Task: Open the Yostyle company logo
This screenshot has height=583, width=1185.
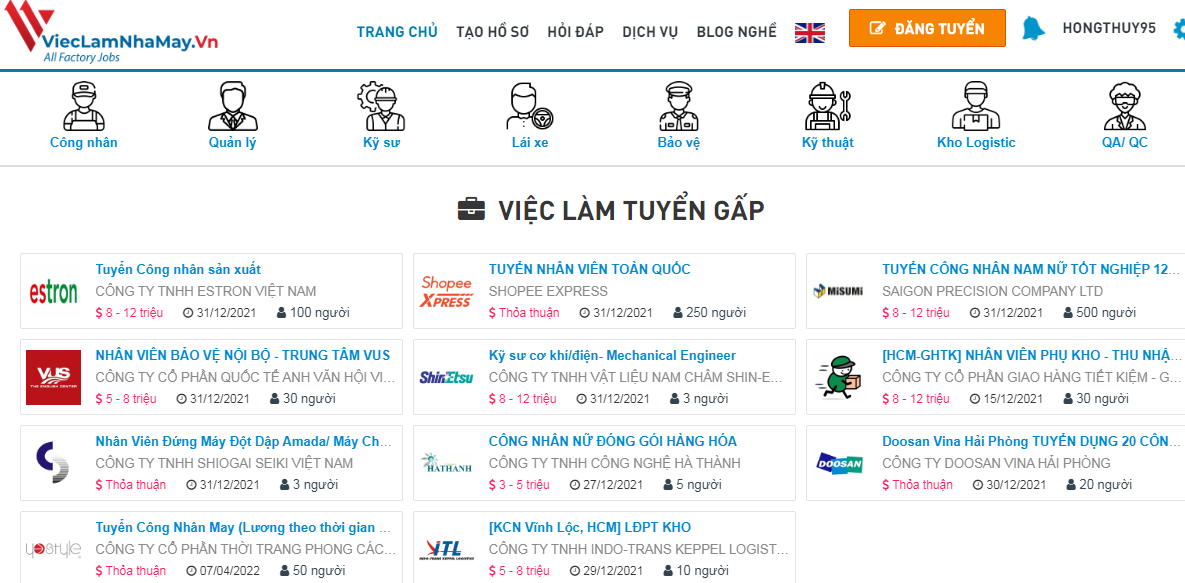Action: (53, 549)
